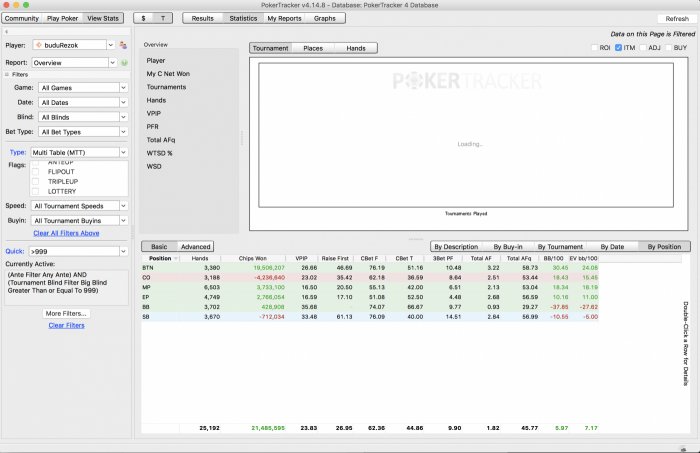Select the Hands graph tab
The image size is (700, 453).
[356, 48]
